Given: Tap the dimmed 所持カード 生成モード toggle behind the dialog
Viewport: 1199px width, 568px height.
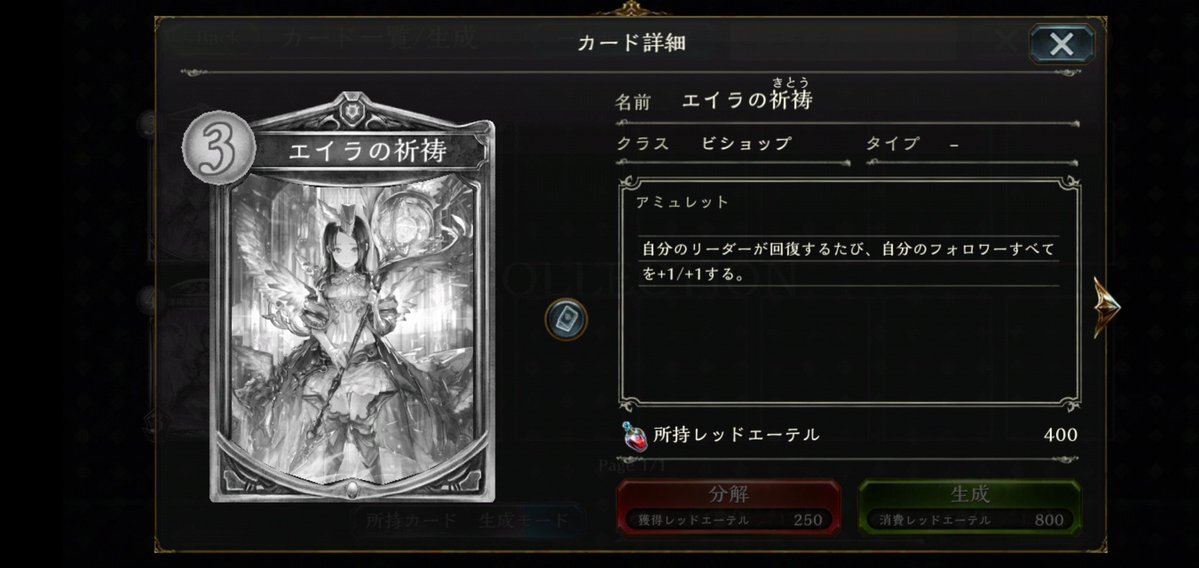Looking at the screenshot, I should click(x=467, y=521).
